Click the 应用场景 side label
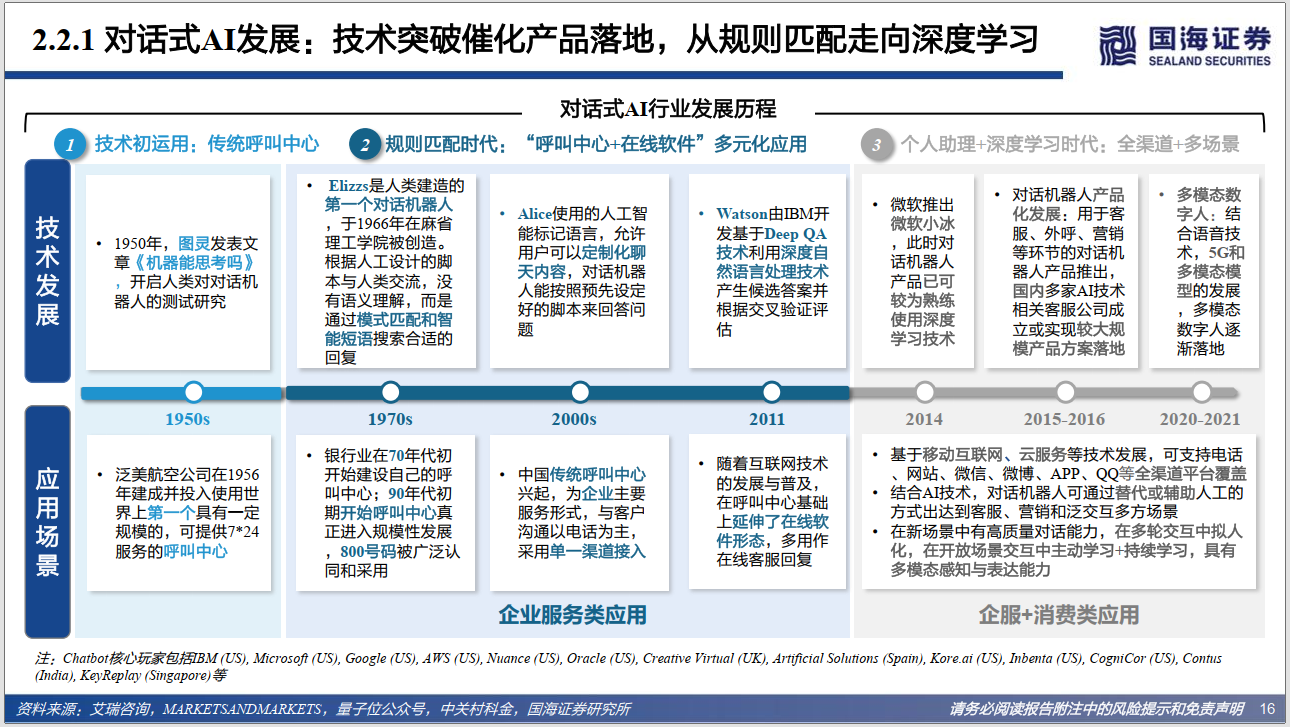Image resolution: width=1290 pixels, height=727 pixels. click(48, 522)
